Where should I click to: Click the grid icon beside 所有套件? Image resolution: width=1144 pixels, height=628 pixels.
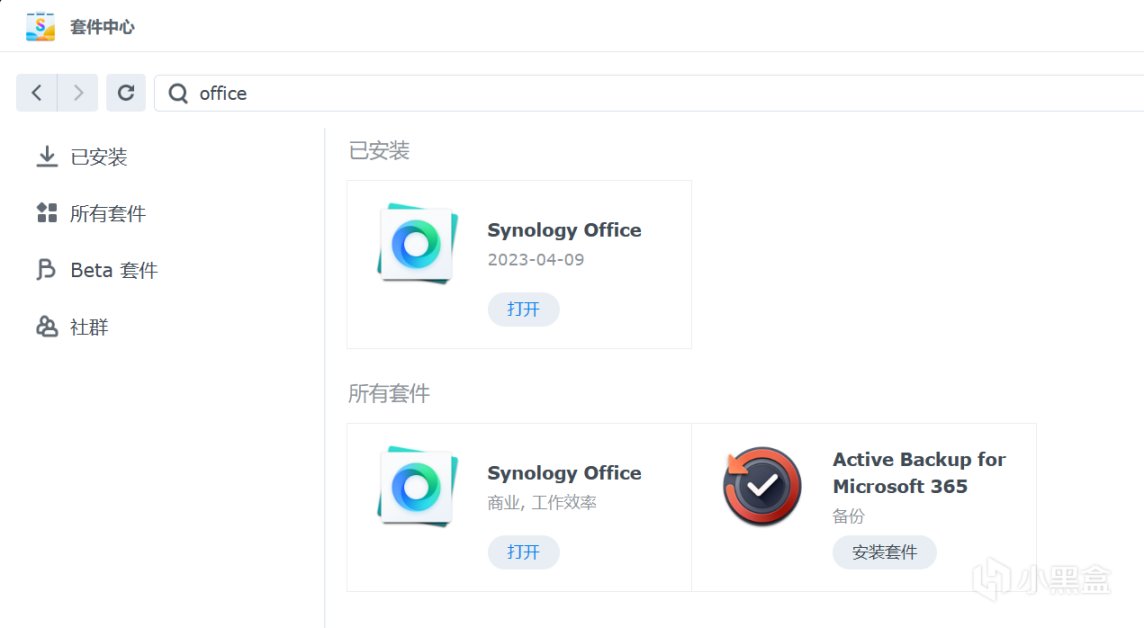click(x=46, y=212)
